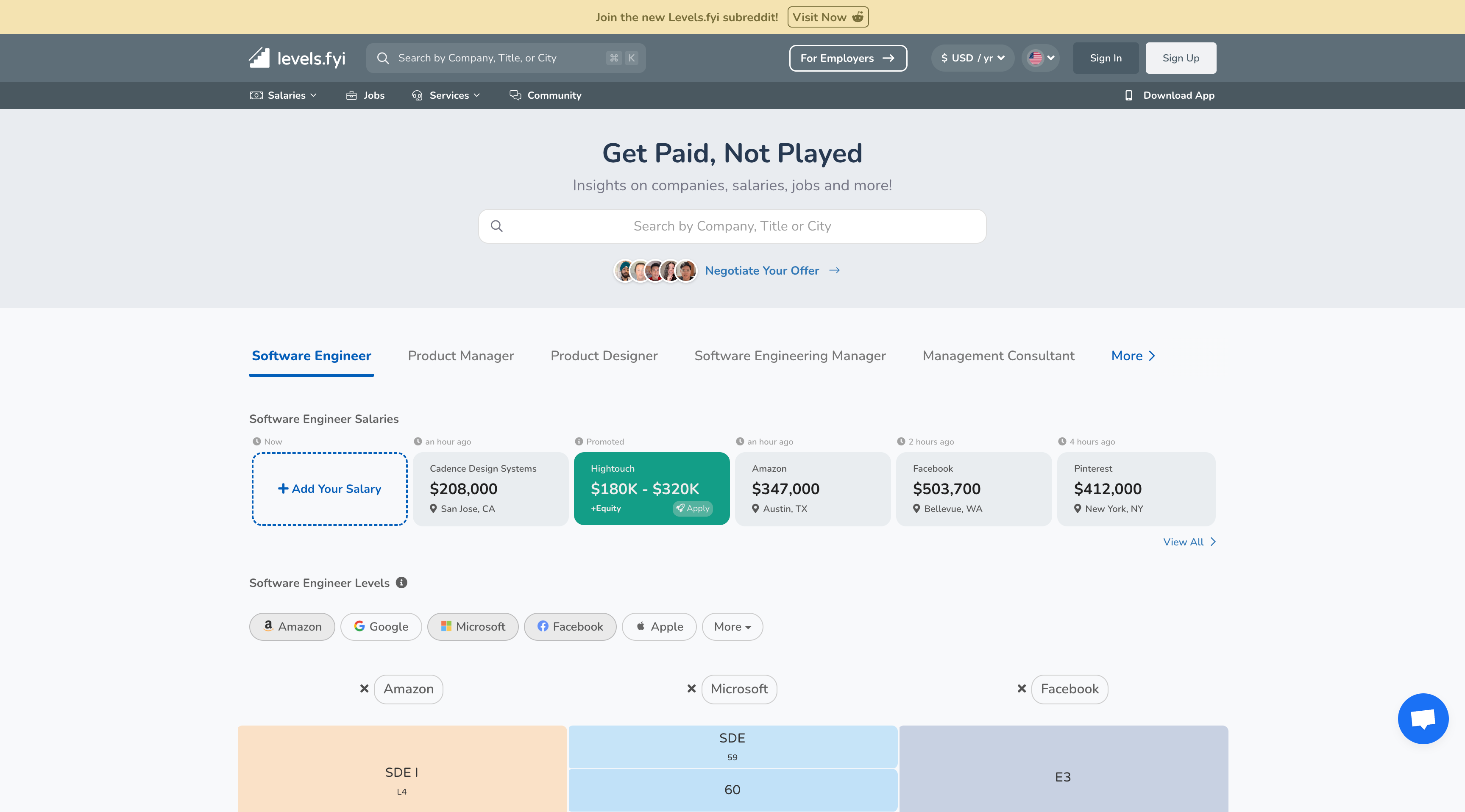This screenshot has height=812, width=1465.
Task: Remove the Amazon column with X icon
Action: (x=365, y=689)
